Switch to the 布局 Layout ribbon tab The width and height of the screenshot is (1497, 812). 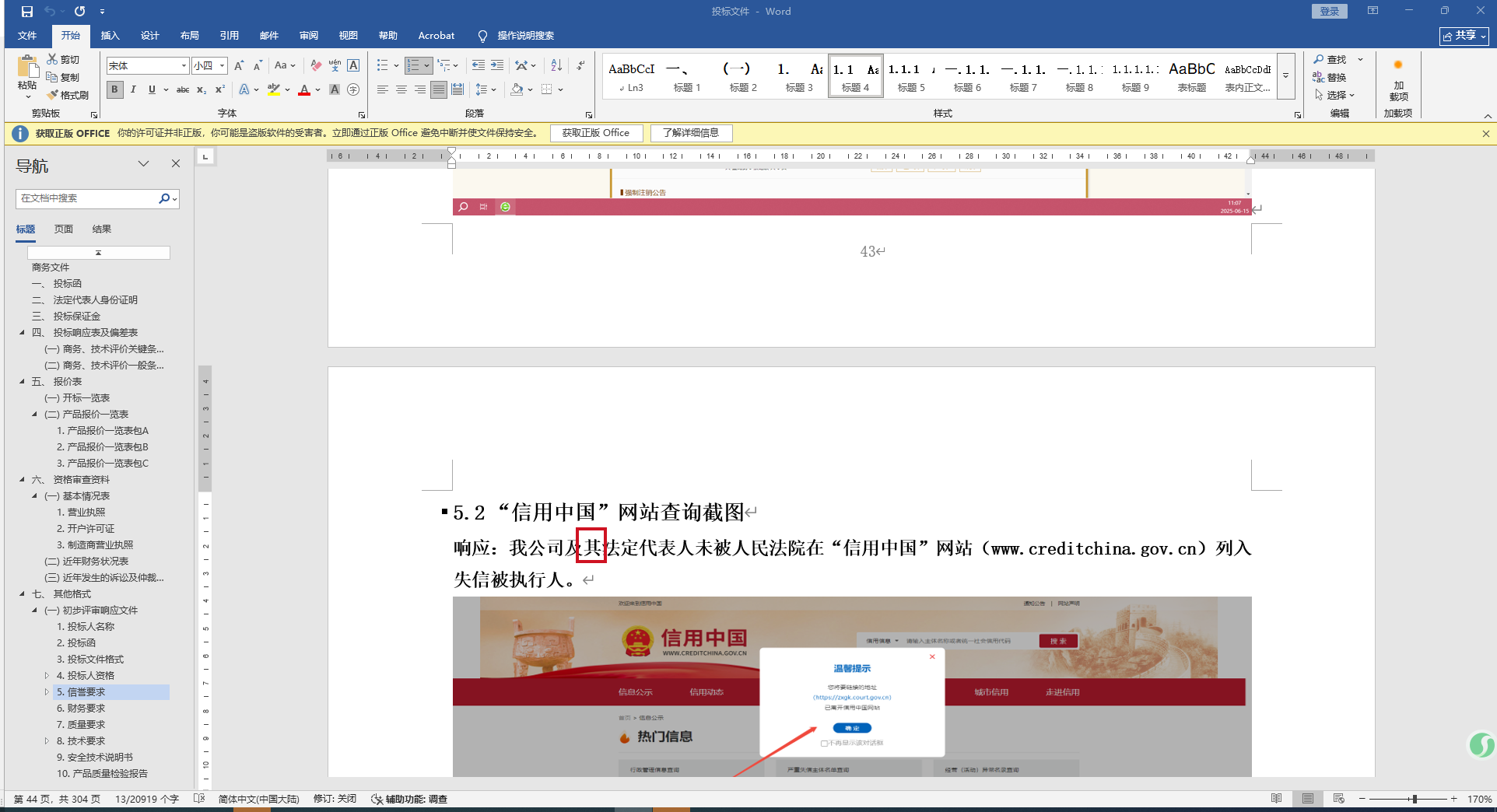(x=189, y=36)
